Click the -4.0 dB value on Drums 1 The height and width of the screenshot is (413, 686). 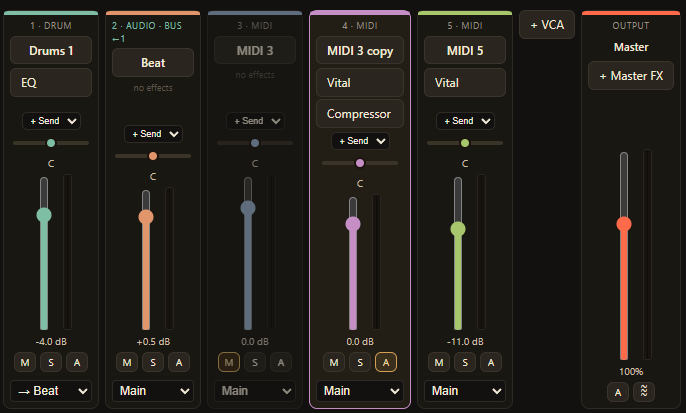pos(51,342)
